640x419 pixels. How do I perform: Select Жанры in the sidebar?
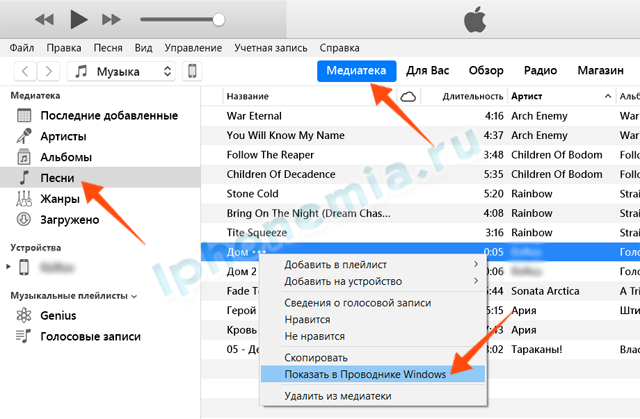[x=60, y=199]
